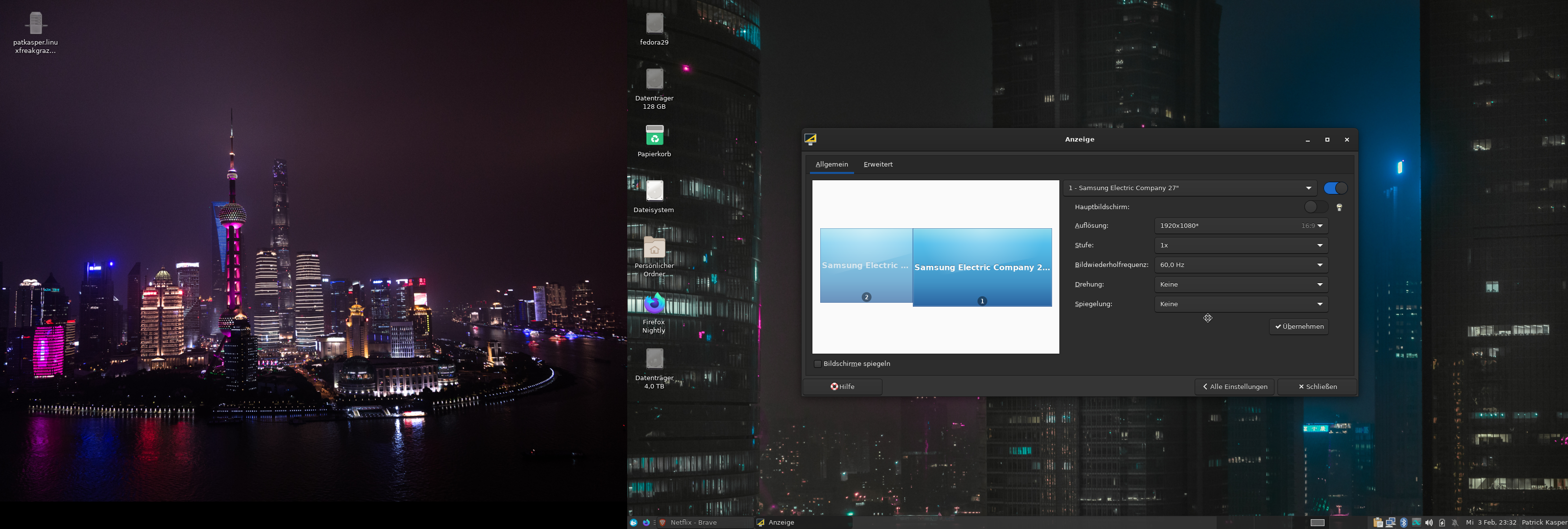Go back via Alle Einstellungen button
Image resolution: width=1568 pixels, height=529 pixels.
1234,386
